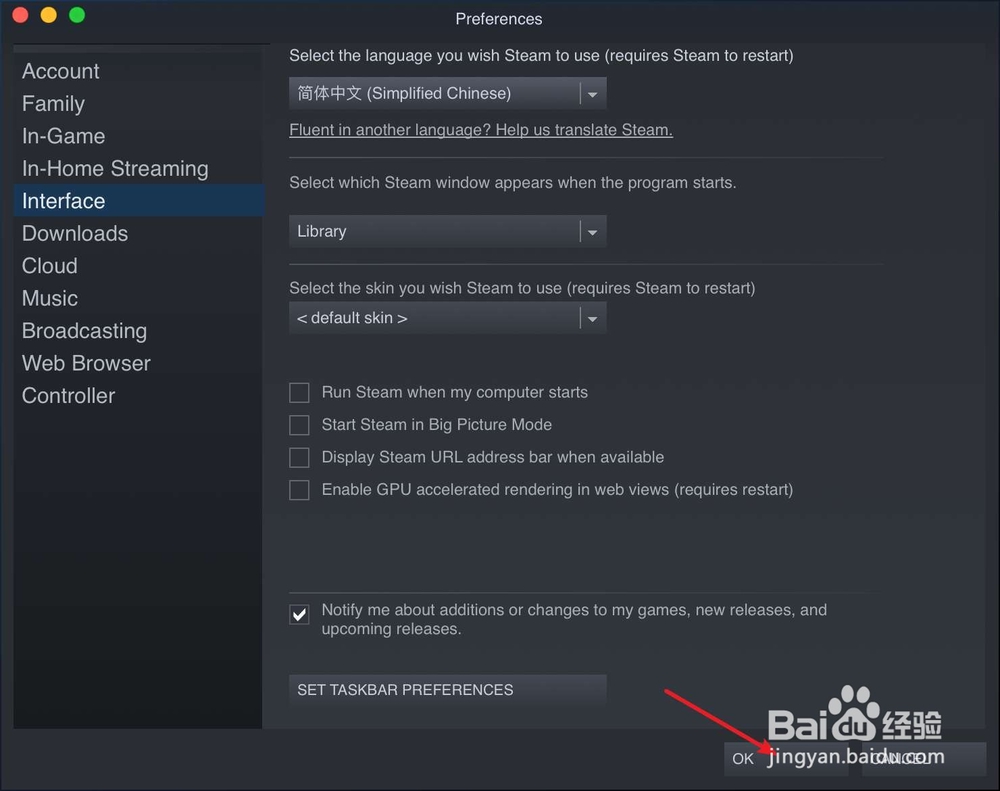Open the default skin dropdown
The width and height of the screenshot is (1000, 791).
coord(447,318)
